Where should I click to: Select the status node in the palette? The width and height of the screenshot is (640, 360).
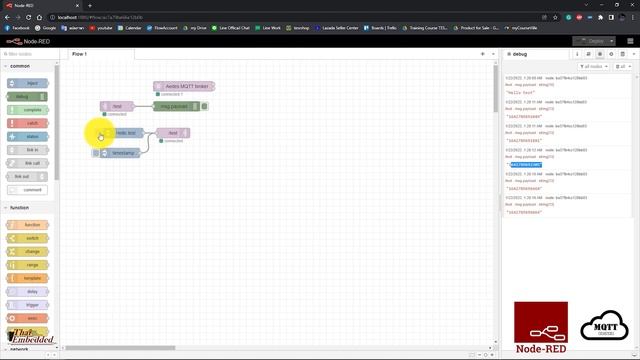click(28, 137)
